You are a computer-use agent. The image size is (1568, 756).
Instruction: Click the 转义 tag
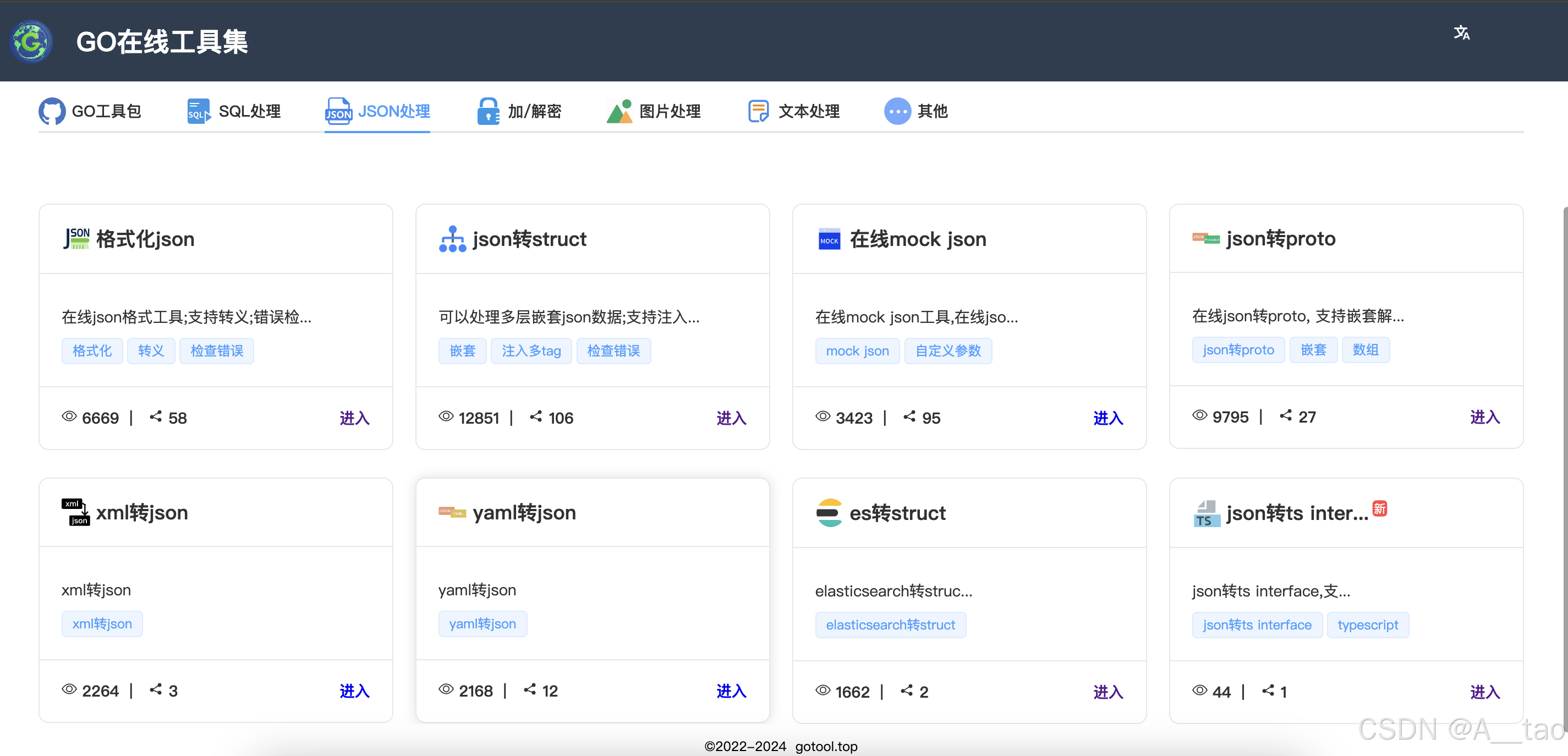click(151, 351)
